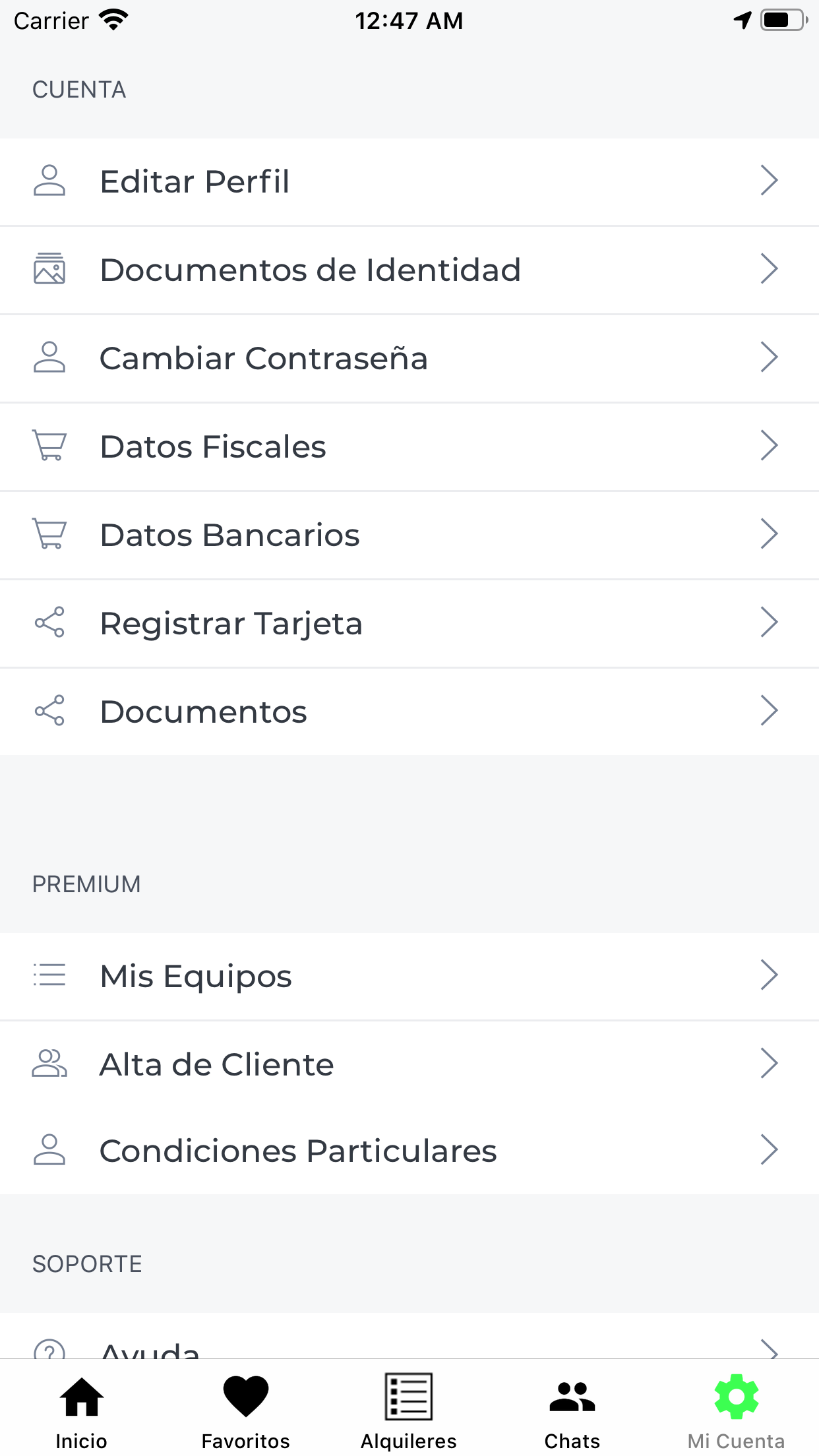Open Documentos de Identidad
Image resolution: width=819 pixels, height=1456 pixels.
point(310,270)
